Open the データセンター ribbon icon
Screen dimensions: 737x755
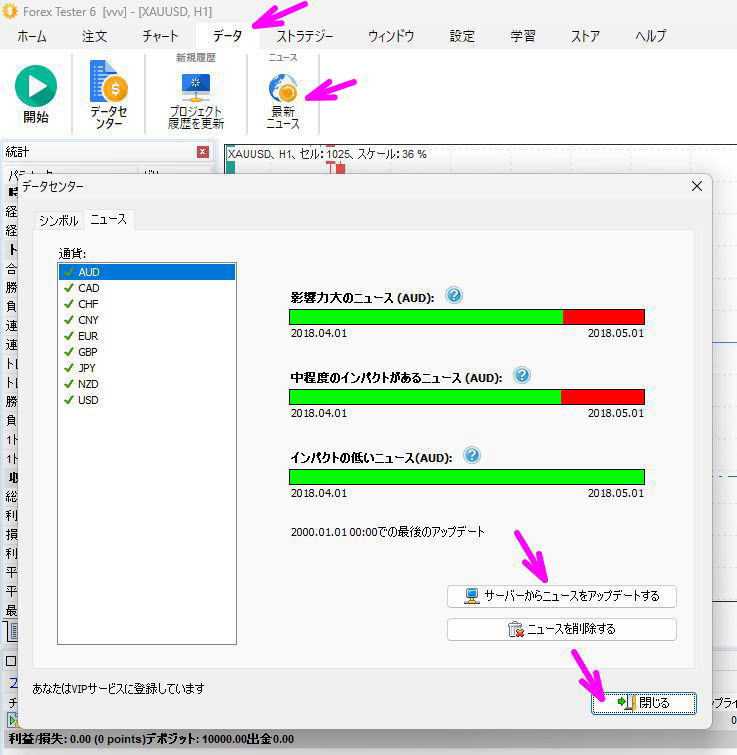click(x=108, y=80)
